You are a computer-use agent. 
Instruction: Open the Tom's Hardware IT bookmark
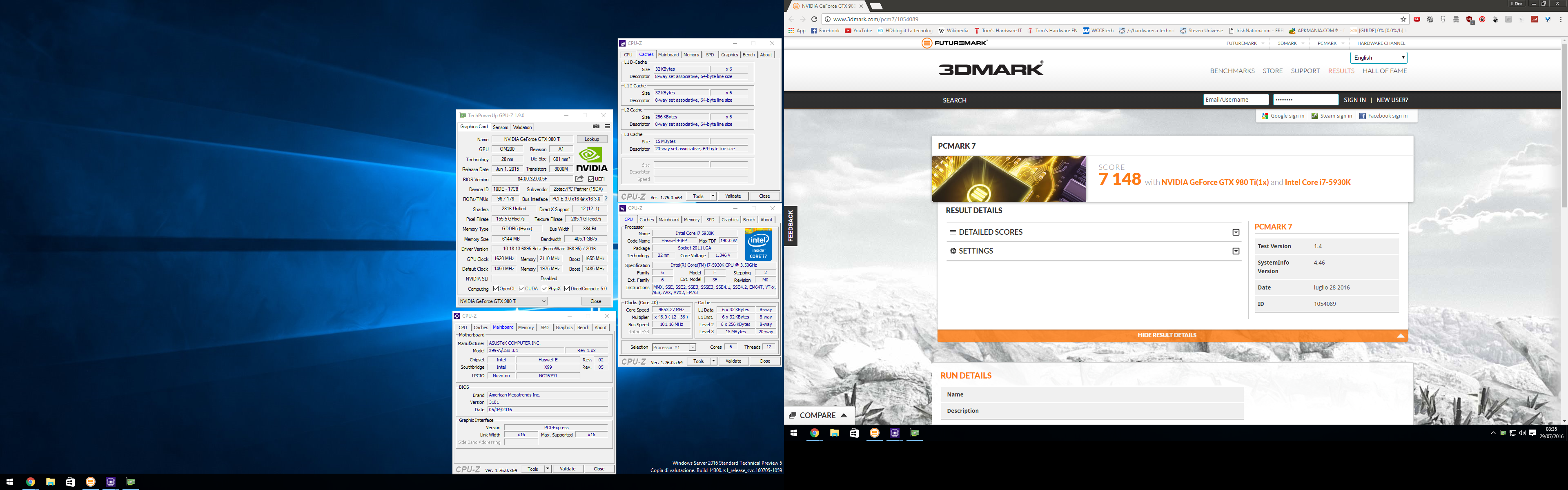(998, 31)
